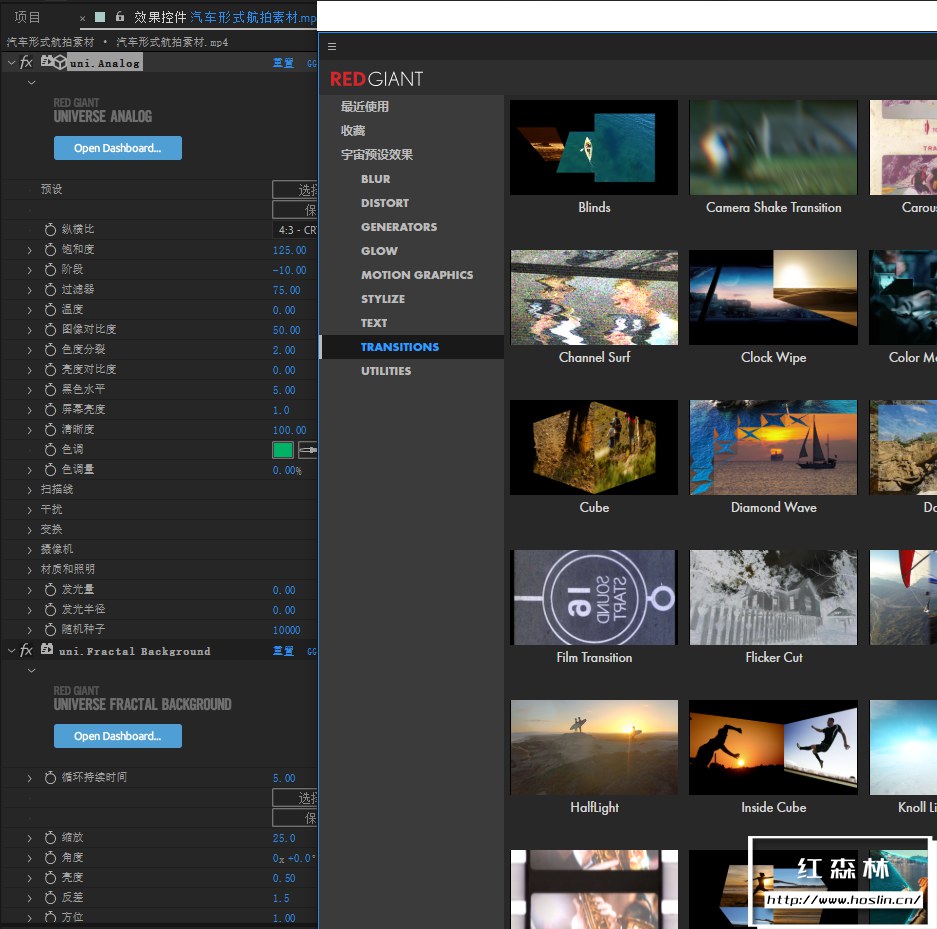
Task: Enable the stopwatch for 纵横比
Action: 50,230
